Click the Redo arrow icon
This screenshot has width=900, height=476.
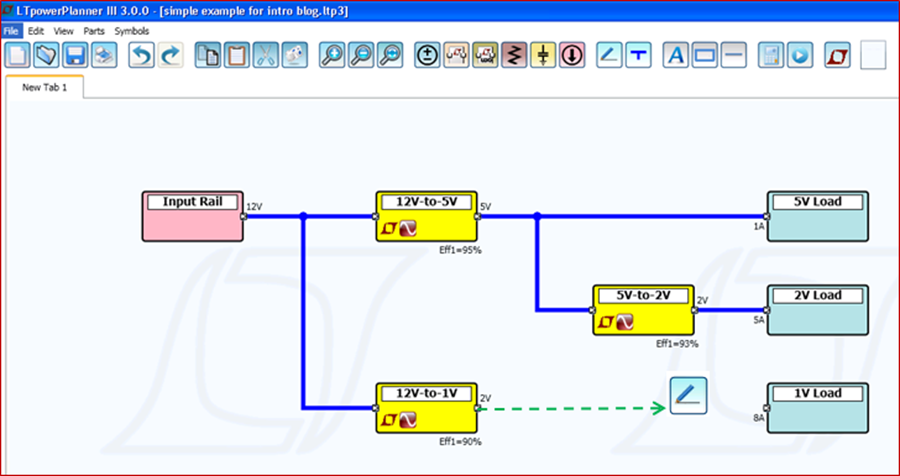tap(171, 54)
